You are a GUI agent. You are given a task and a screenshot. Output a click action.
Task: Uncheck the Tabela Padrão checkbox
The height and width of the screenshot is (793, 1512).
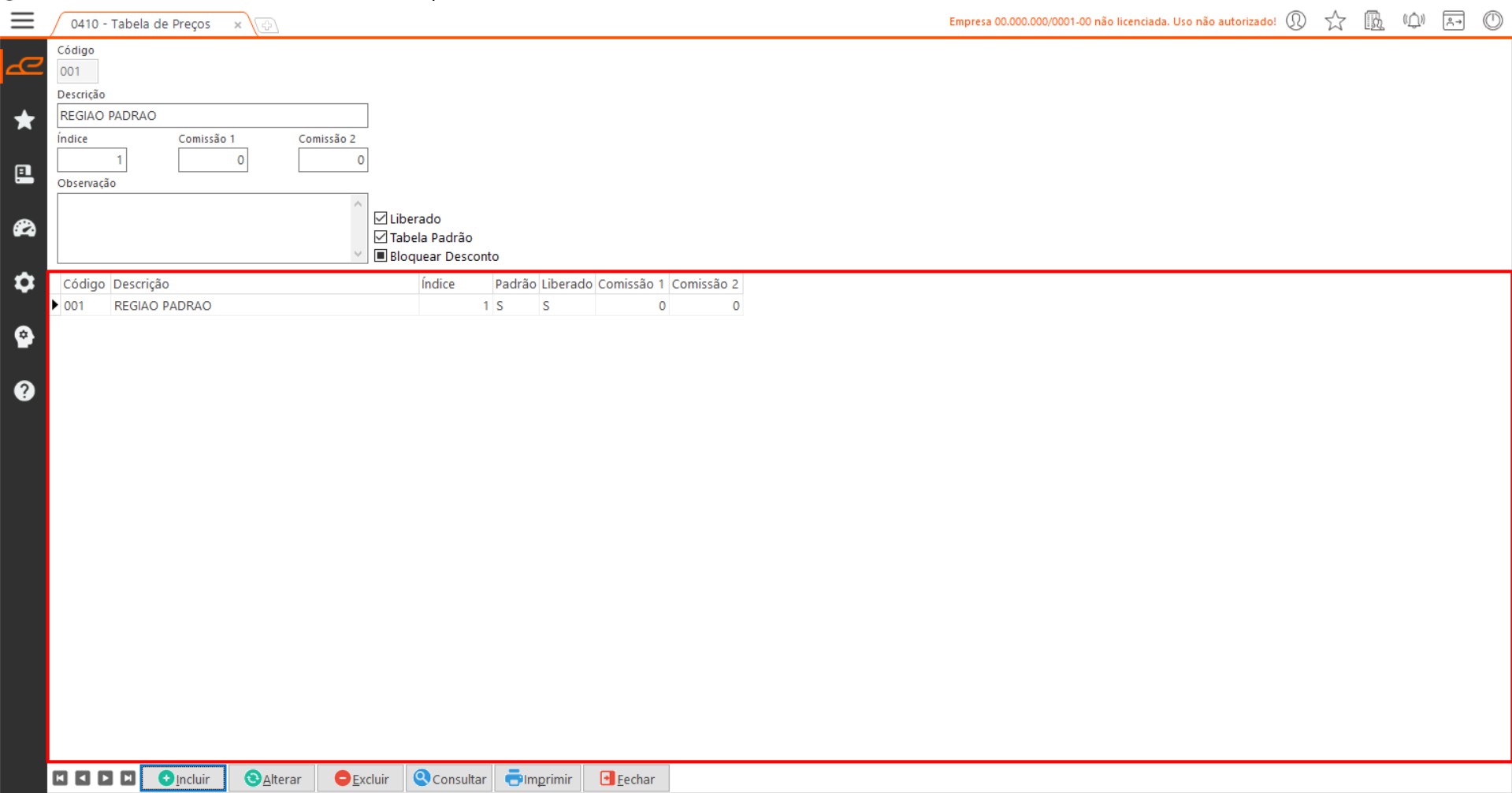[x=381, y=237]
